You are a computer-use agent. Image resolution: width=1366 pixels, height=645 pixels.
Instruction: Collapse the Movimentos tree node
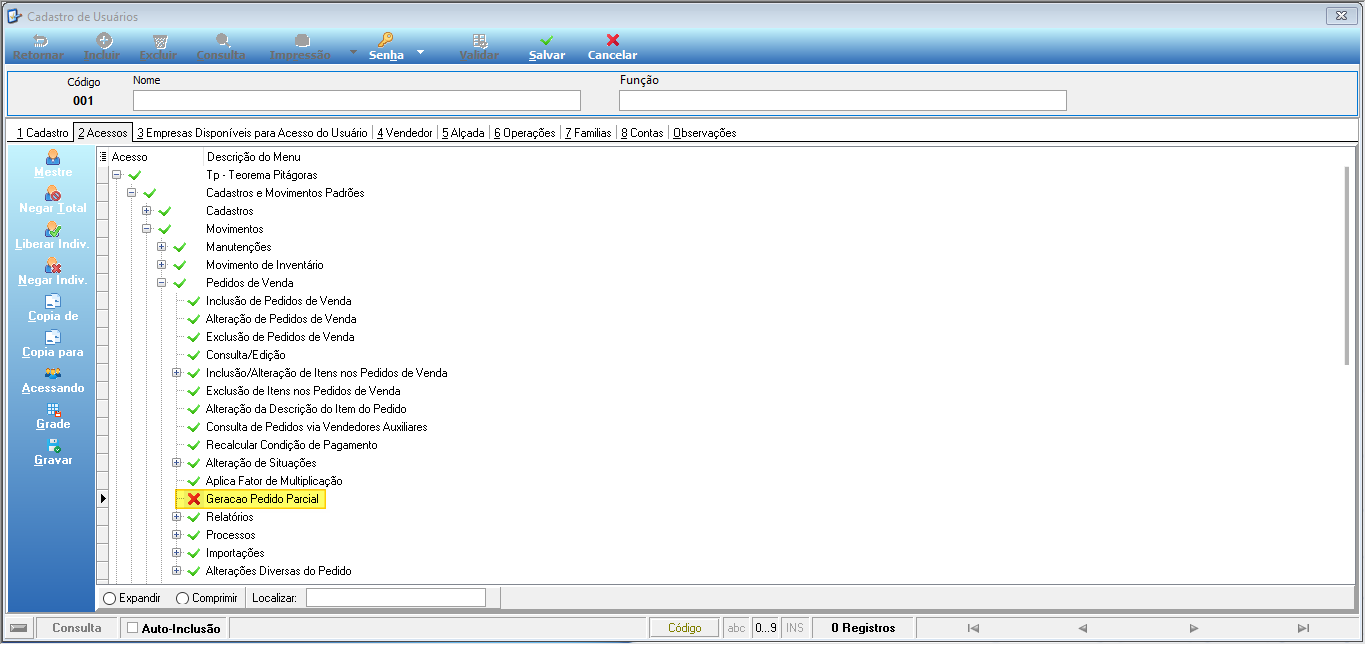(146, 229)
